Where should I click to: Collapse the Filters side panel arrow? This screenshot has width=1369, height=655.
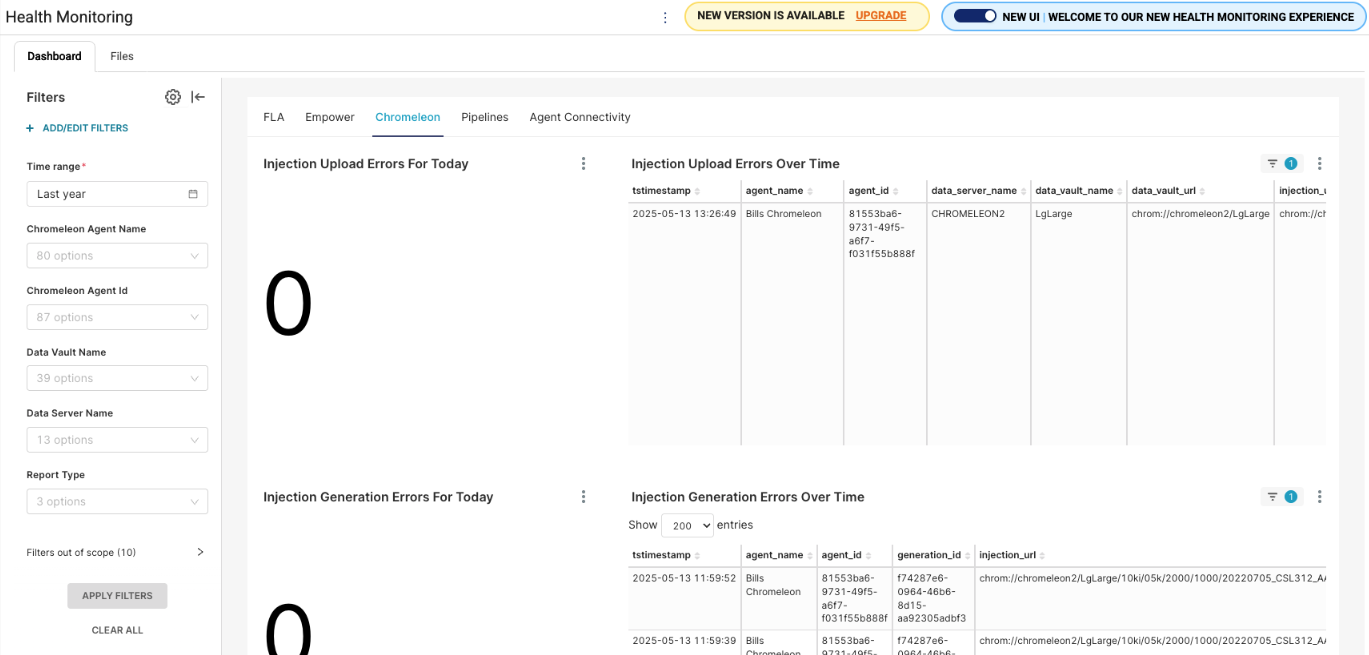(198, 97)
